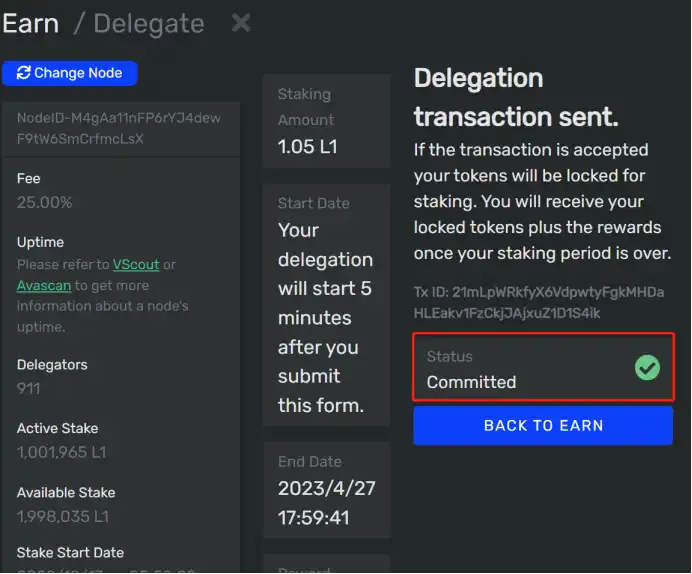The image size is (692, 574).
Task: Select the Tx ID text
Action: pos(538,303)
